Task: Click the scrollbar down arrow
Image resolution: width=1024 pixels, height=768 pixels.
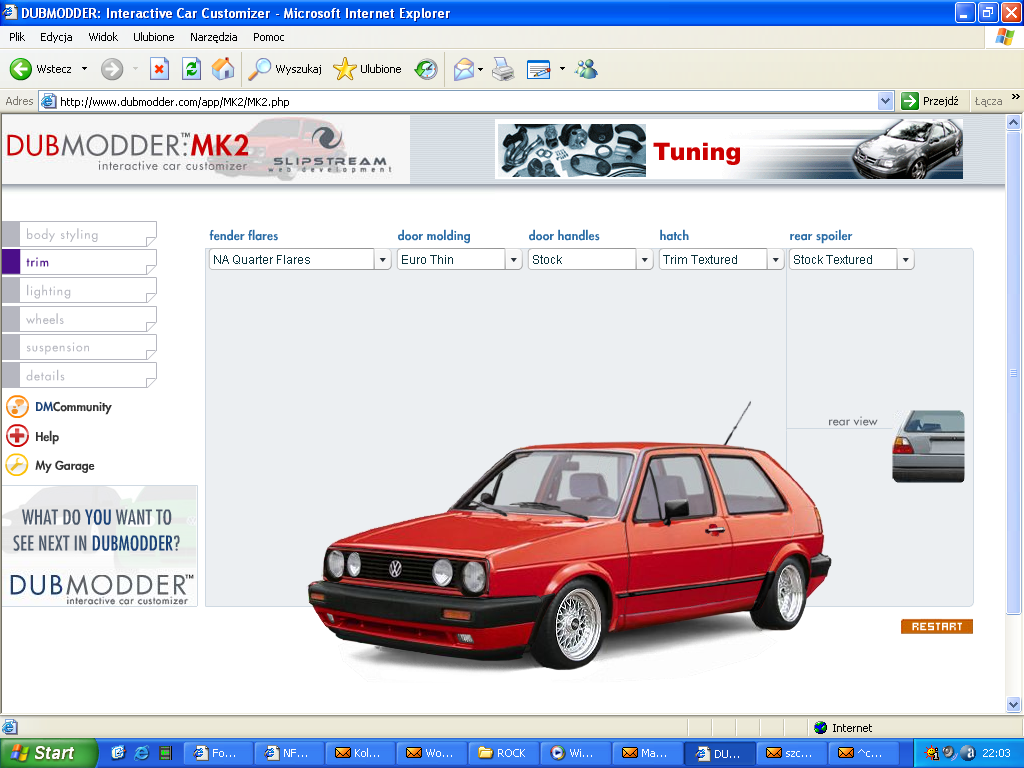Action: (1013, 704)
